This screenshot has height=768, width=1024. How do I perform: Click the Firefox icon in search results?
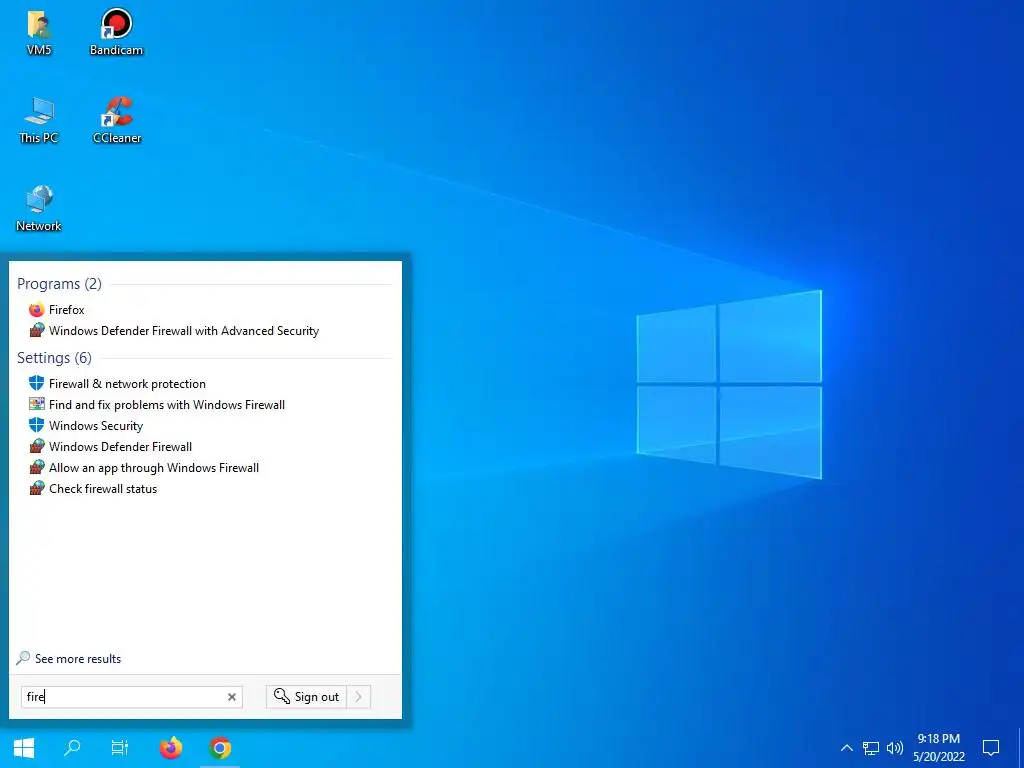click(37, 310)
